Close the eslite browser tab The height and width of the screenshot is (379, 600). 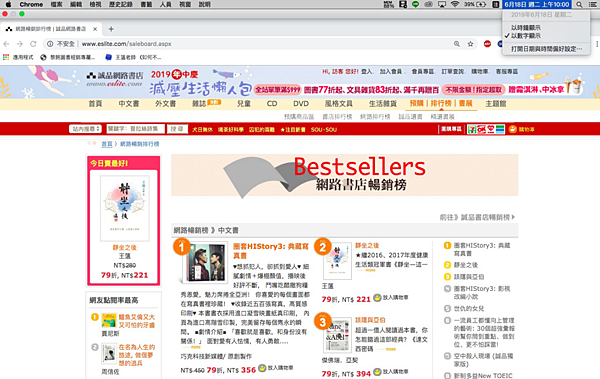[95, 29]
